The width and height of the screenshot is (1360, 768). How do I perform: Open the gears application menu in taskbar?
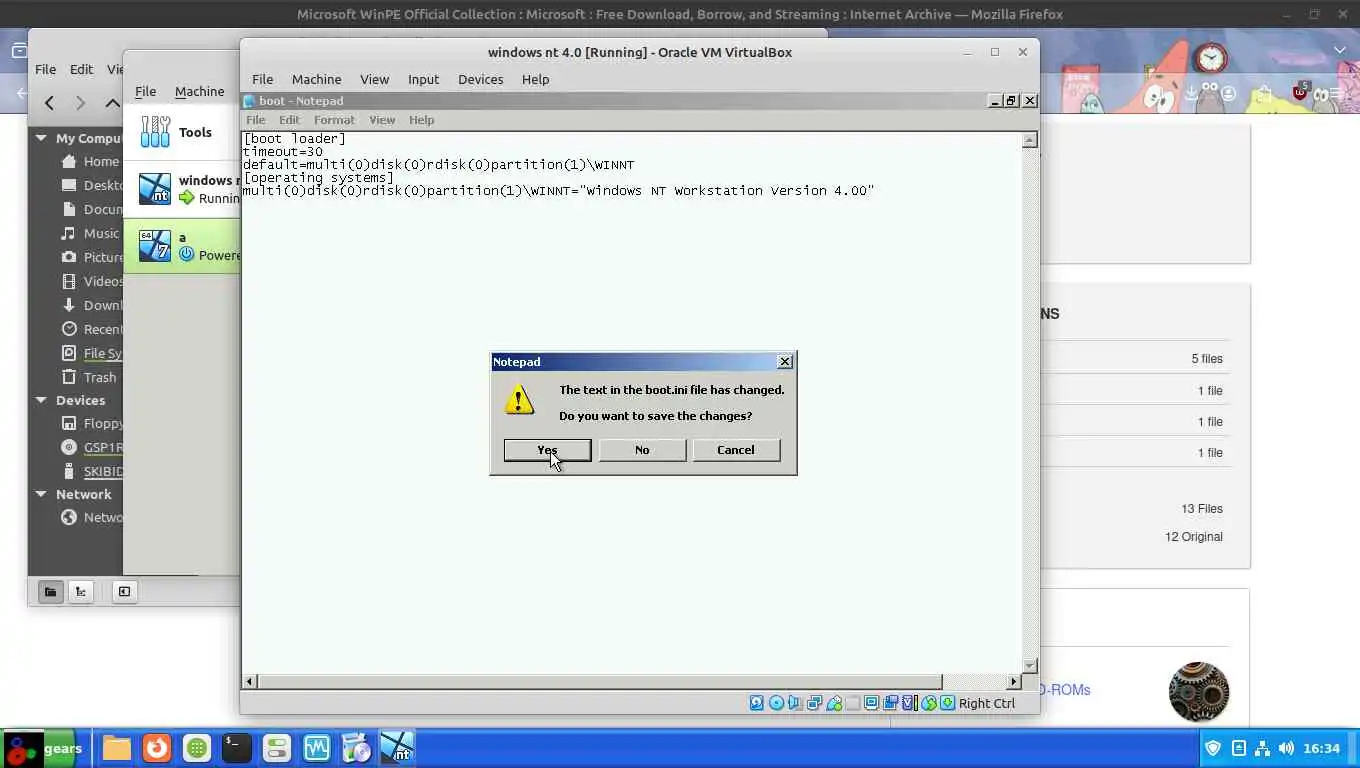[42, 748]
